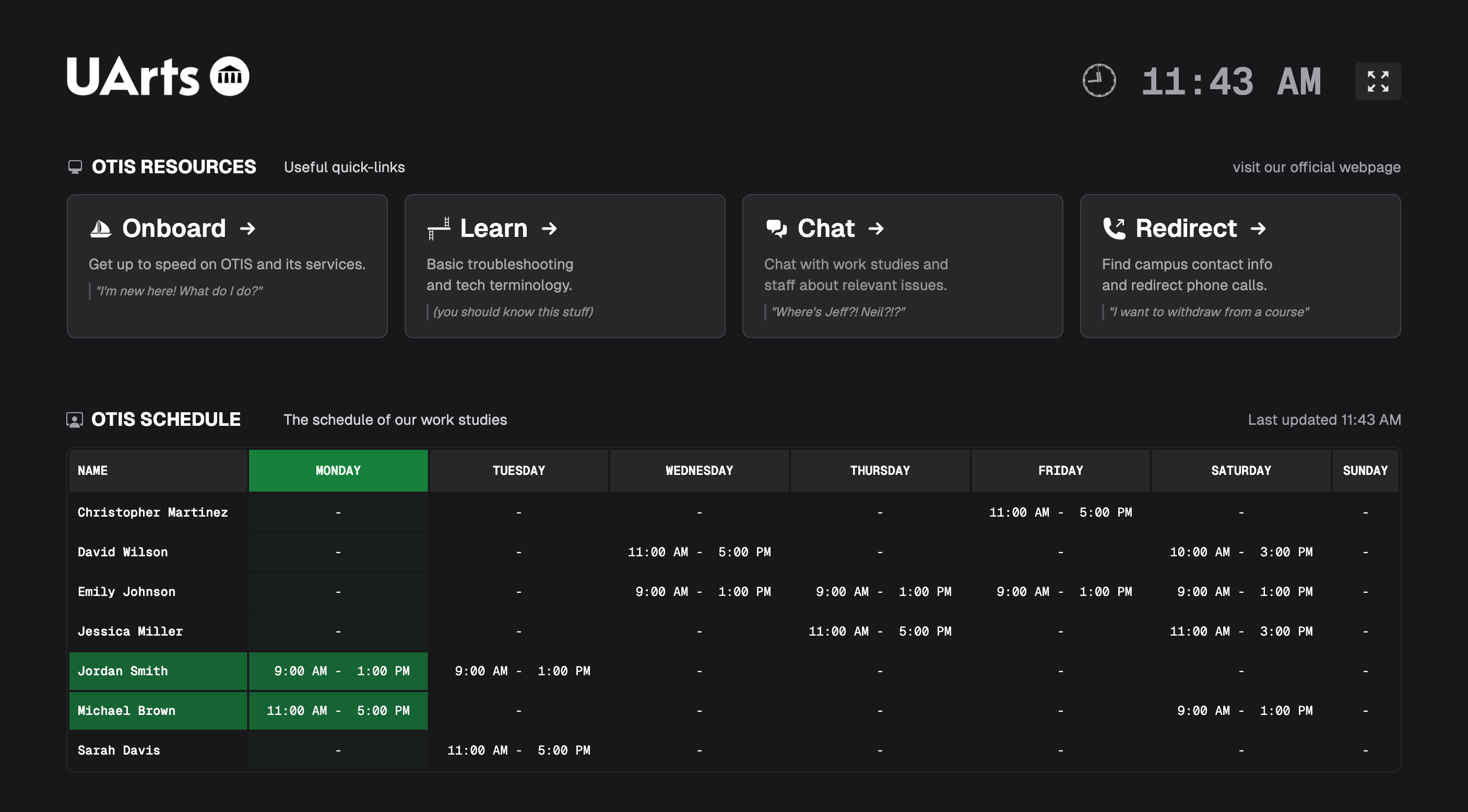Click the person icon beside OTIS SCHEDULE
Image resolution: width=1468 pixels, height=812 pixels.
(75, 420)
